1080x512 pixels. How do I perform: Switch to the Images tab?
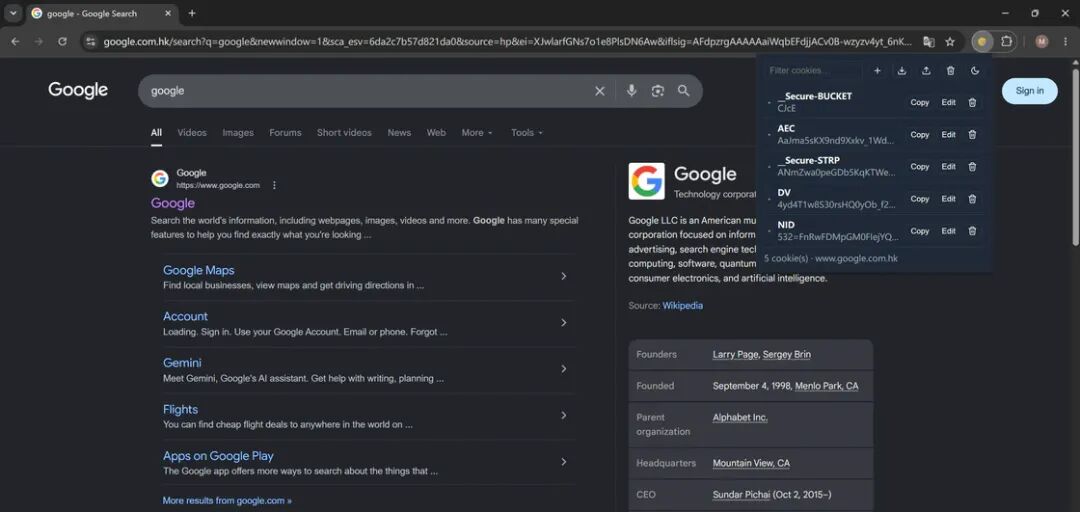pyautogui.click(x=238, y=132)
